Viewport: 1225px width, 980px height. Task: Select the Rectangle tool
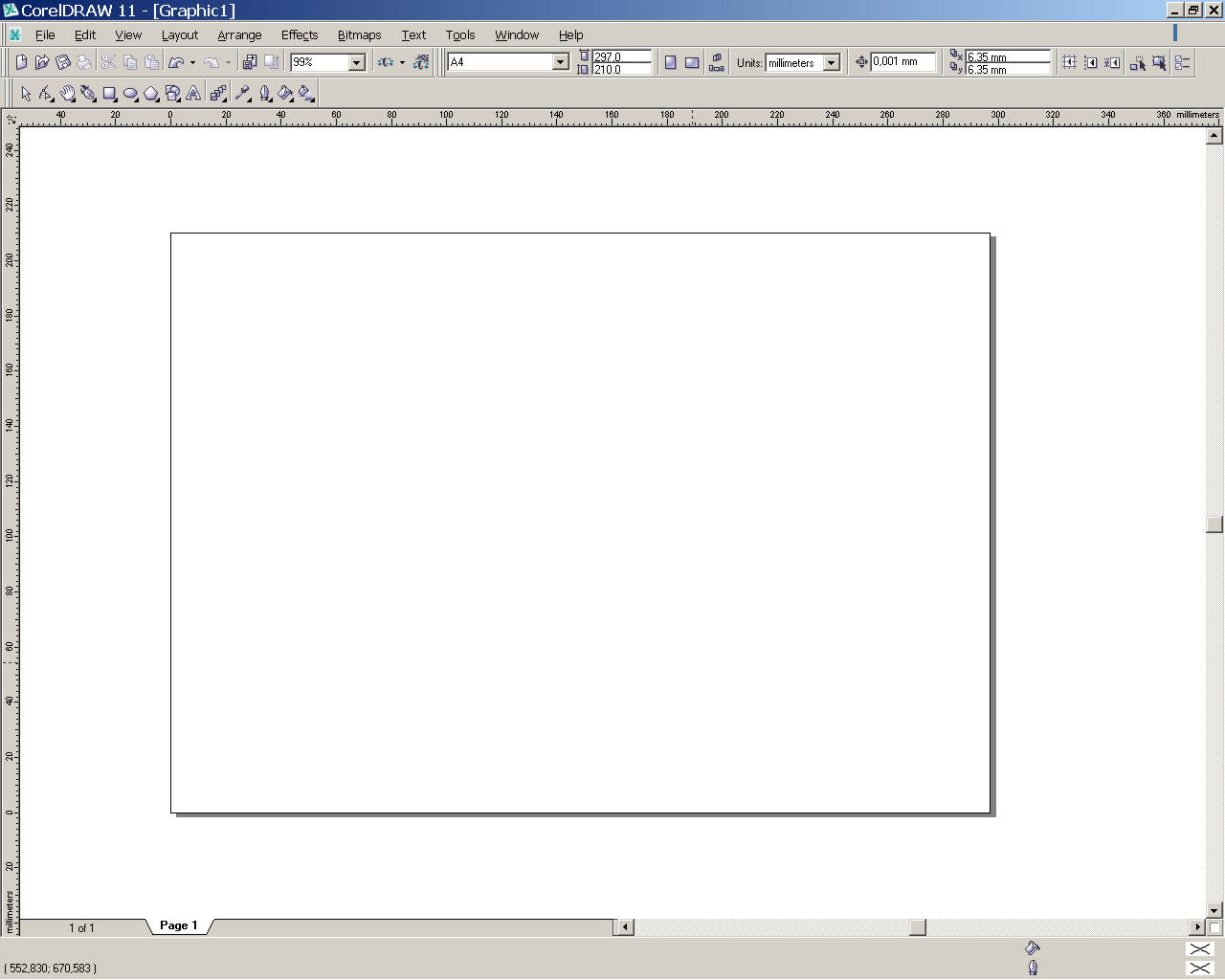click(x=110, y=93)
